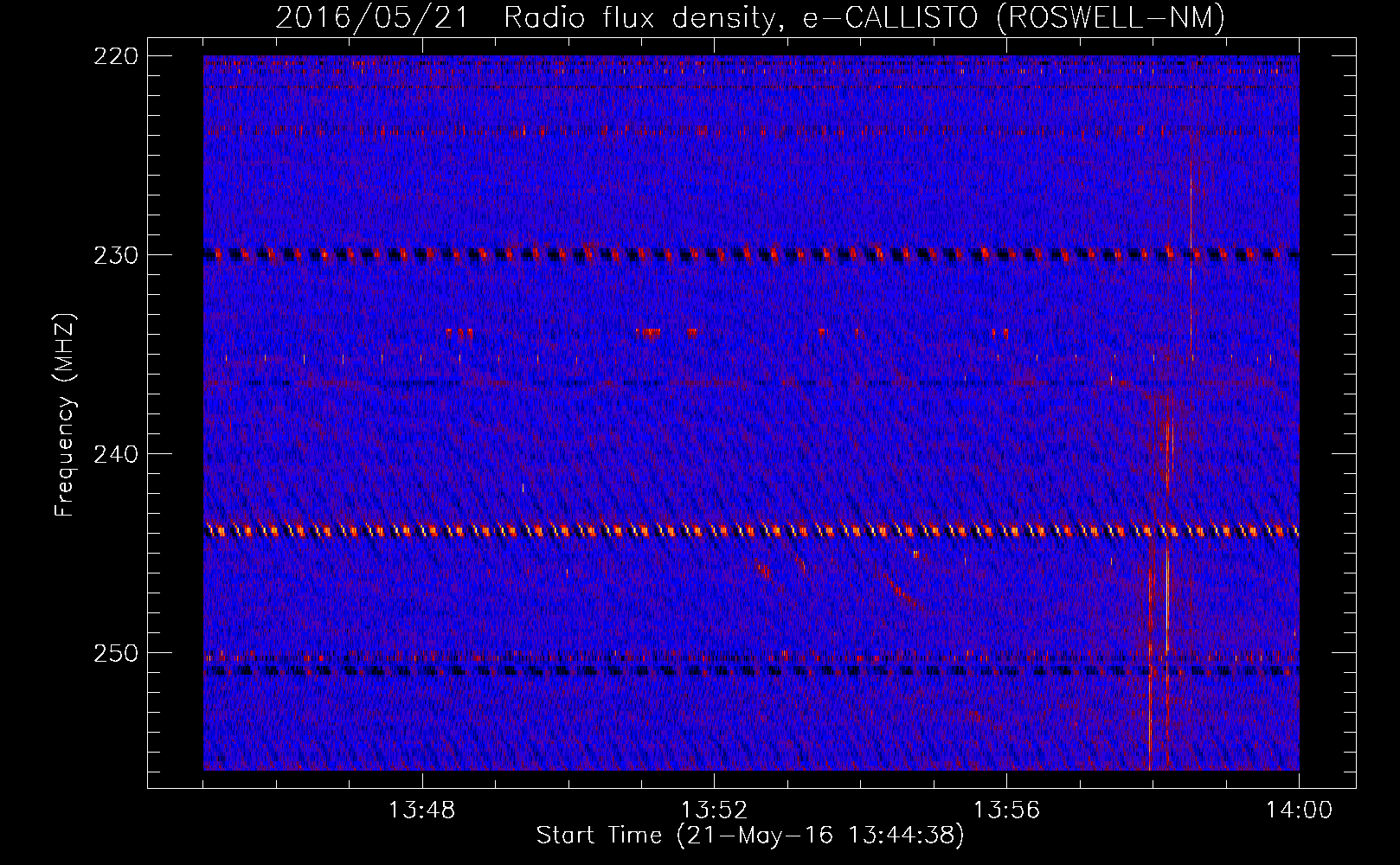Select the 220 frequency tick label
This screenshot has height=865, width=1400.
[115, 56]
